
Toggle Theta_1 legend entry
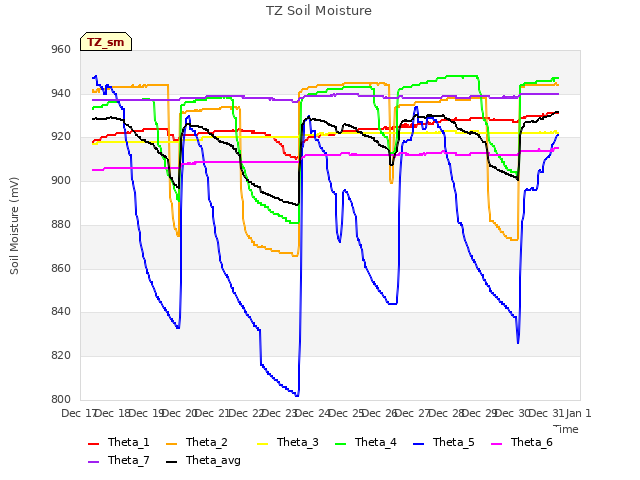click(x=119, y=442)
